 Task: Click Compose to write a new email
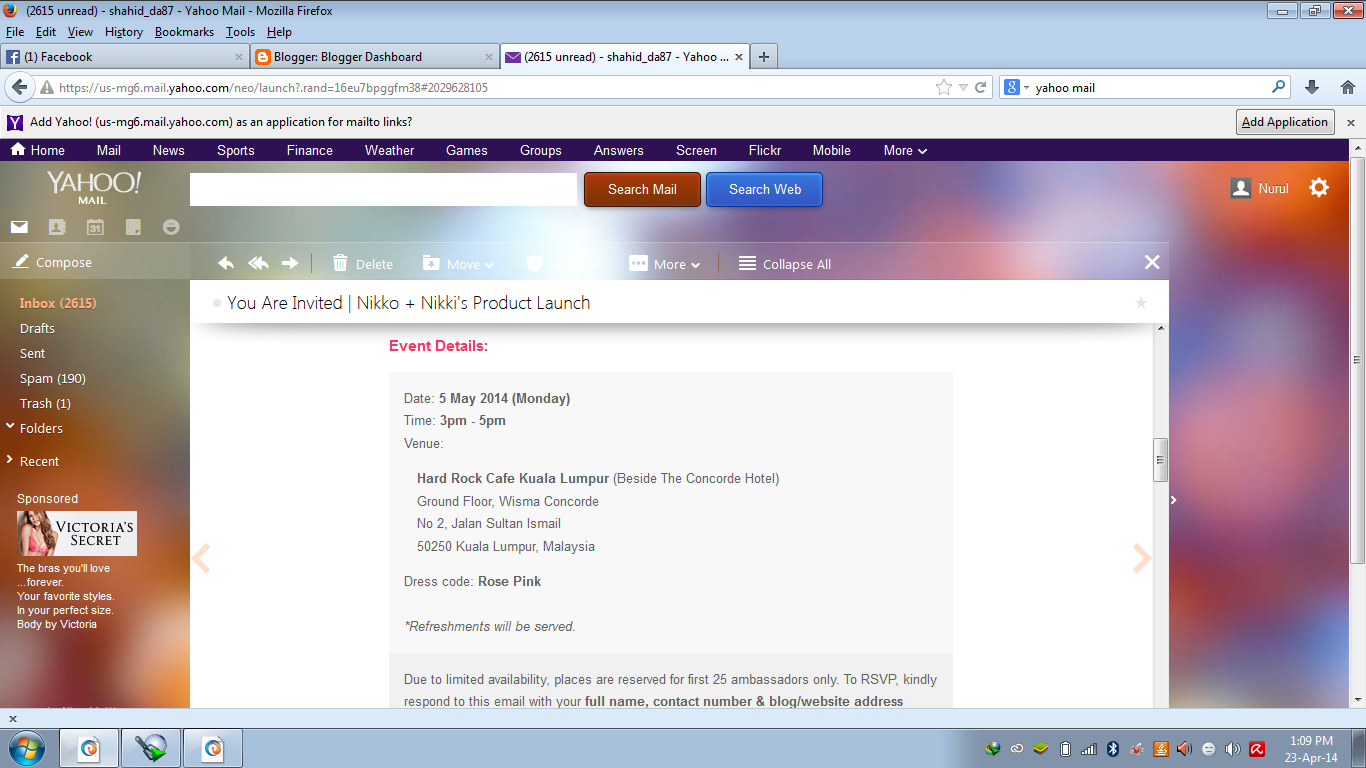coord(53,262)
